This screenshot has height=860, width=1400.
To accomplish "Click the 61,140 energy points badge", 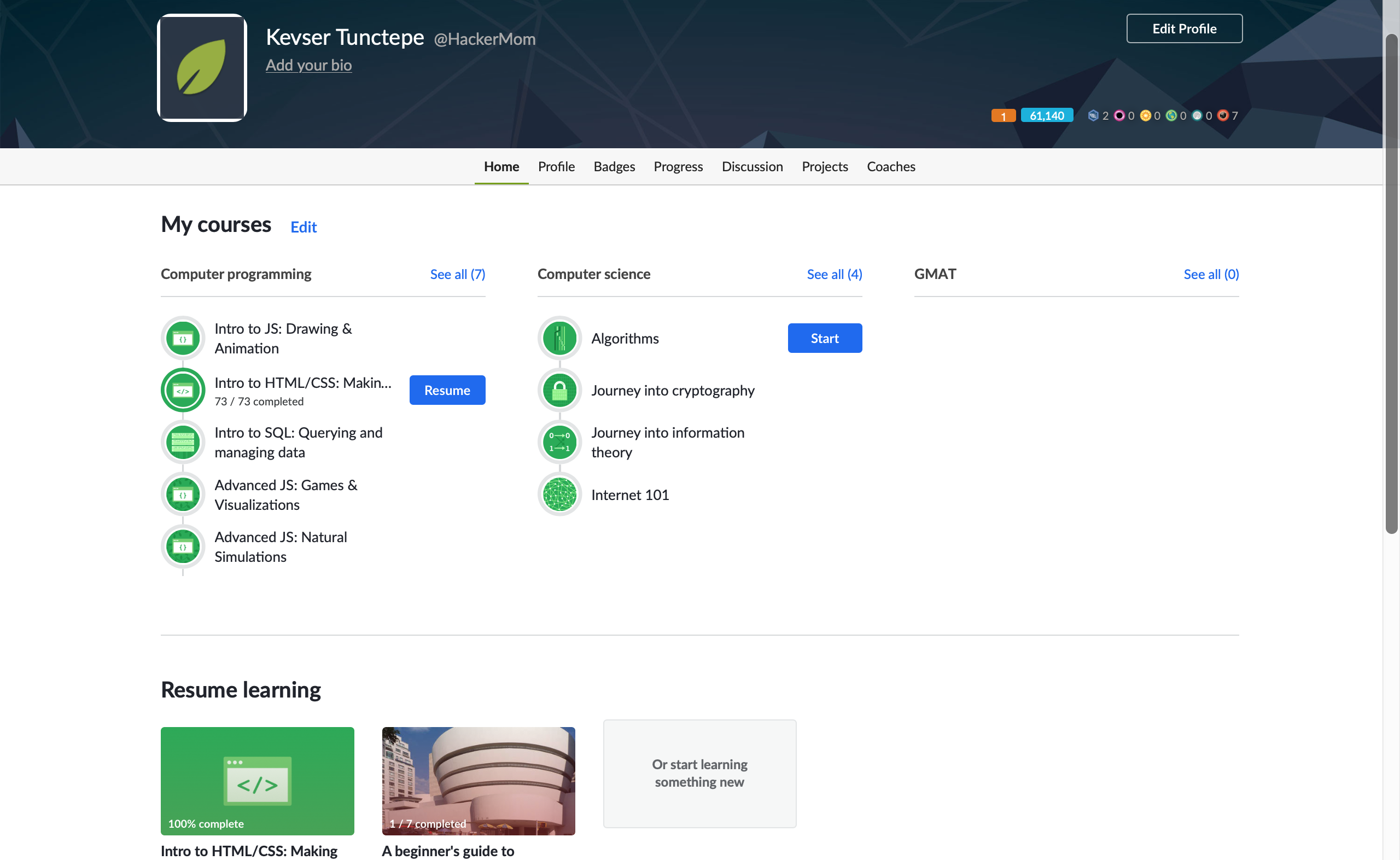I will pos(1047,115).
